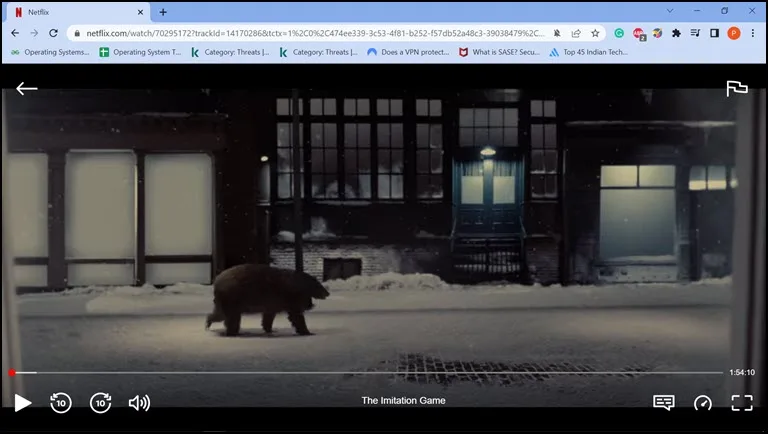Seek on the video progress bar
Screen dimensions: 768x434
[365, 373]
